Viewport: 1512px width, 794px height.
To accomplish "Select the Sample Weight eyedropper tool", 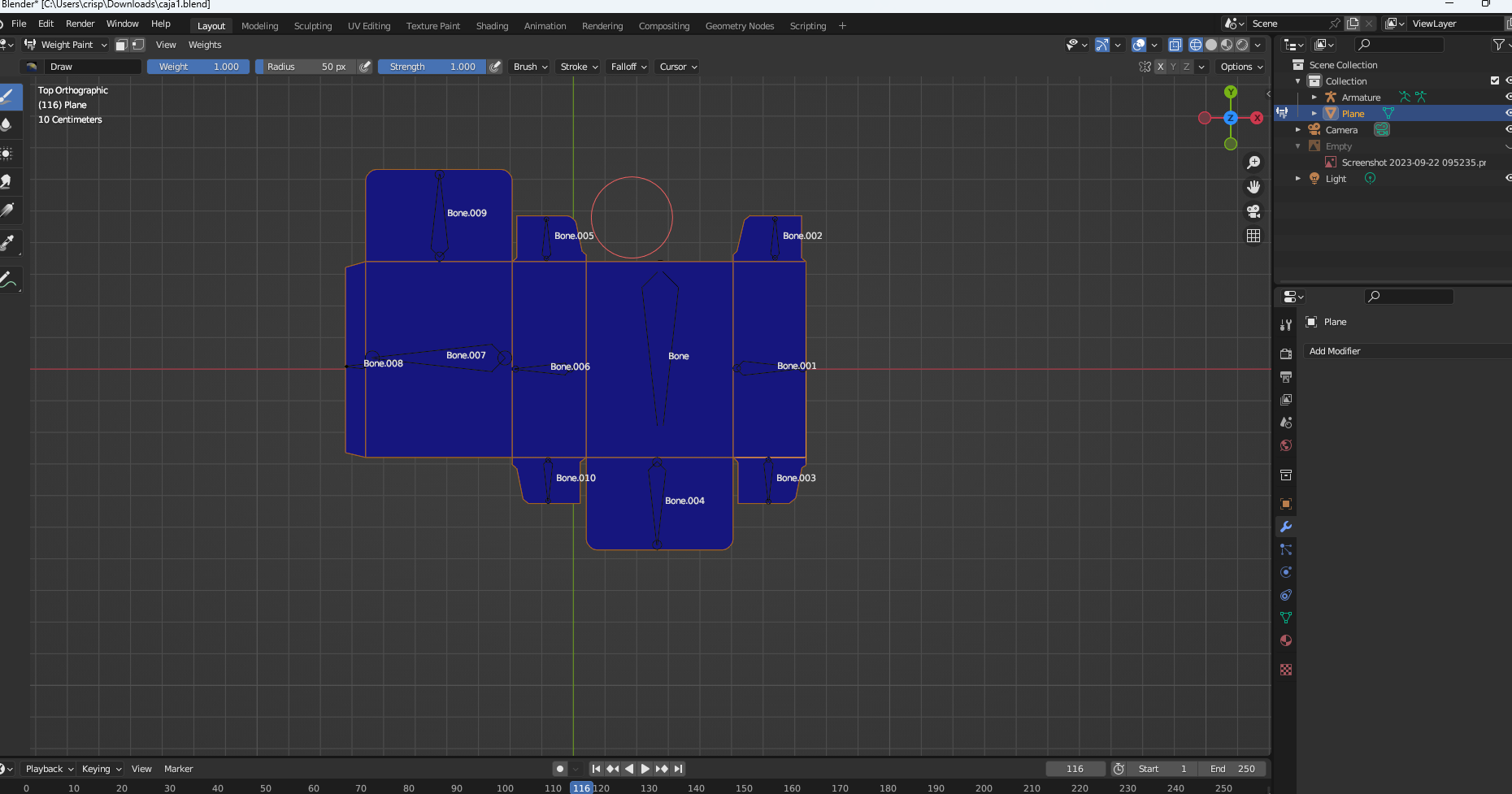I will pyautogui.click(x=8, y=242).
